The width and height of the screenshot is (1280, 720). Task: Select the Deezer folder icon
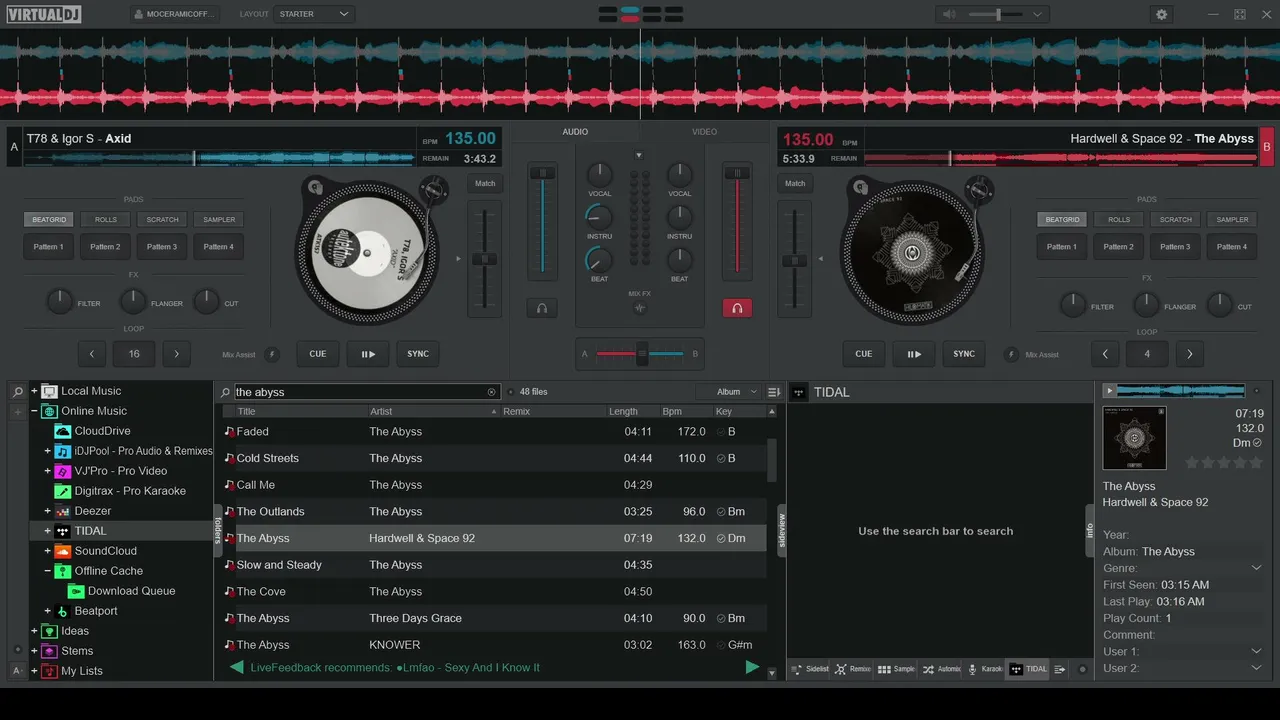click(x=62, y=511)
